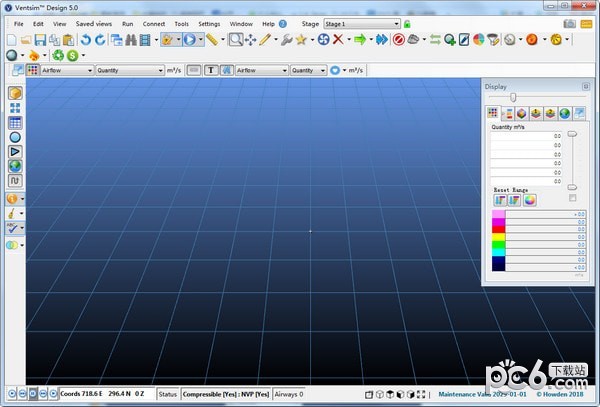Click the New file icon
The image size is (600, 407).
tap(12, 39)
